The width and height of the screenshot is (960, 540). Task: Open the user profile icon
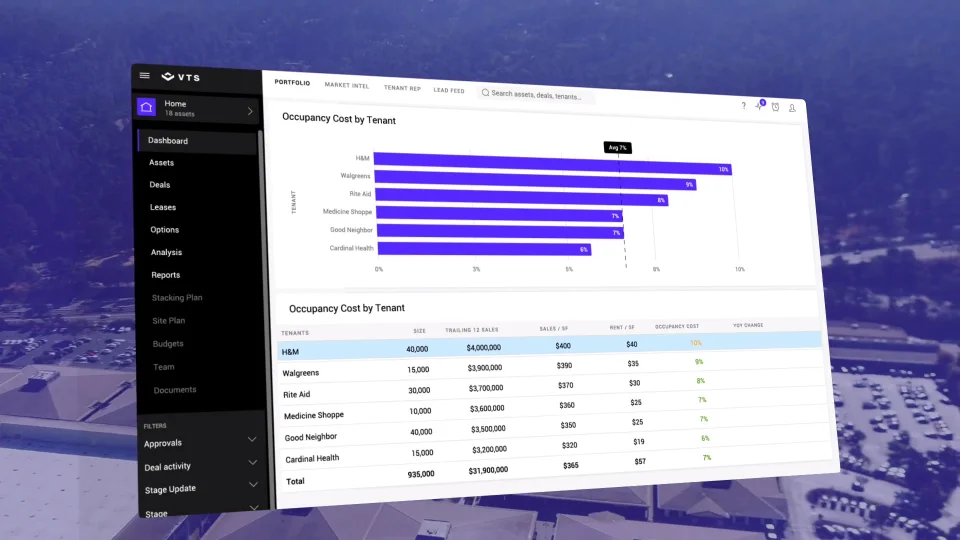tap(792, 108)
